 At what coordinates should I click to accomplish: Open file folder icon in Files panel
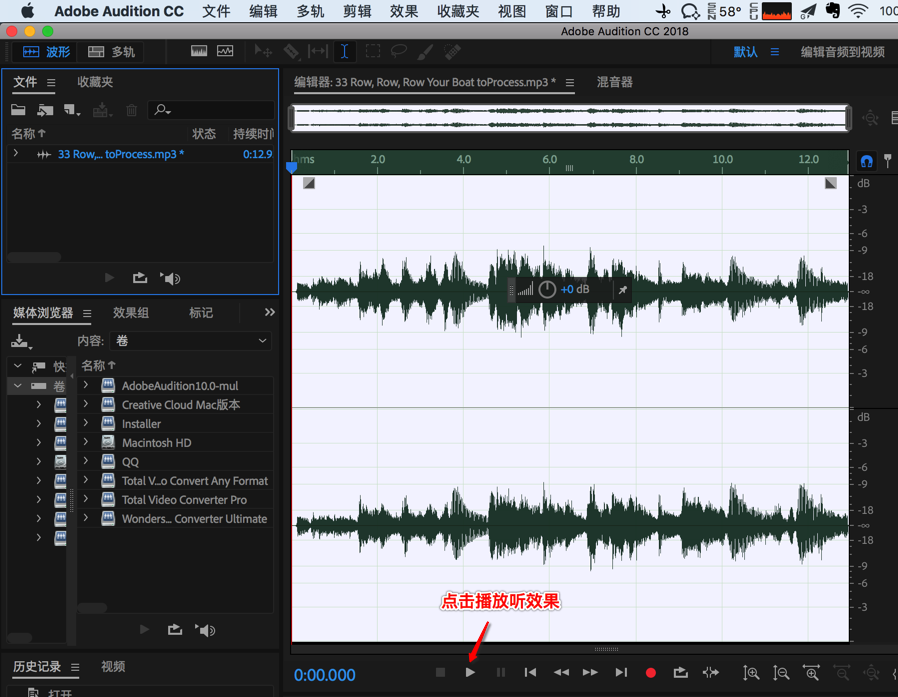(x=18, y=109)
